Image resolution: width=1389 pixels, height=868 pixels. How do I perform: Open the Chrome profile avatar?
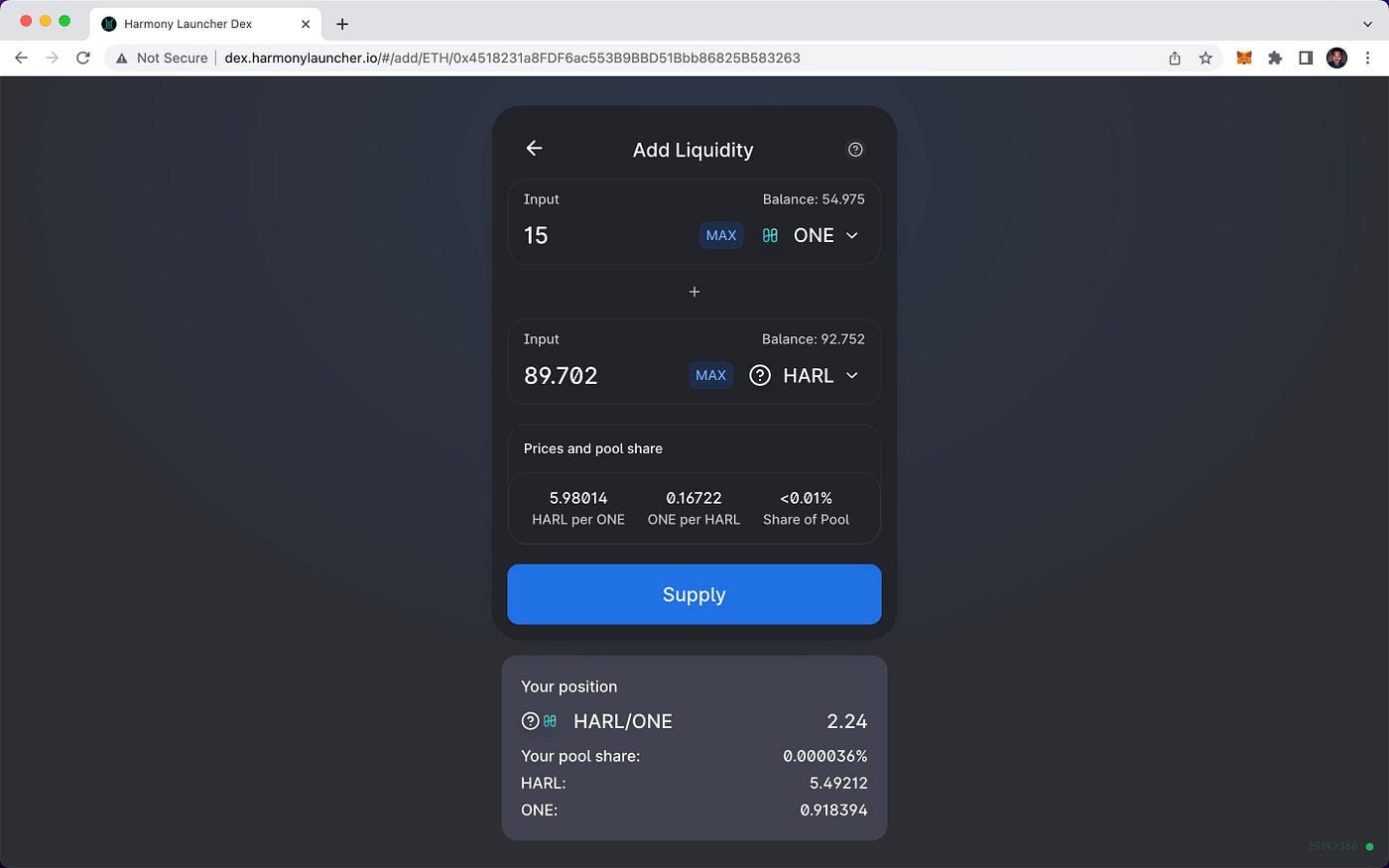click(1336, 58)
